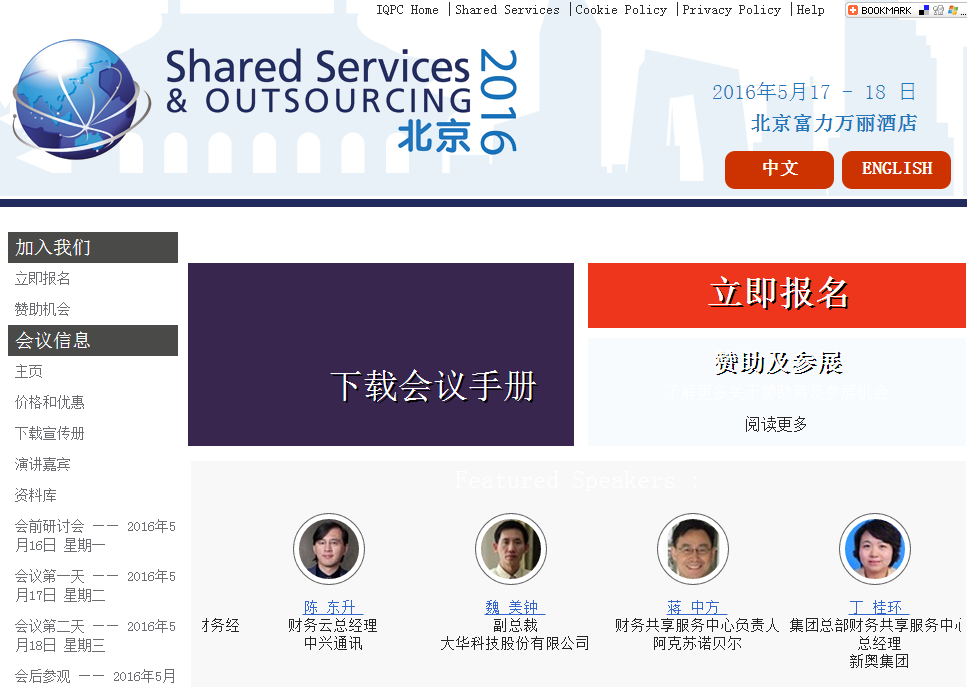The width and height of the screenshot is (967, 687).
Task: Click the 会议信息 sidebar header
Action: point(93,340)
